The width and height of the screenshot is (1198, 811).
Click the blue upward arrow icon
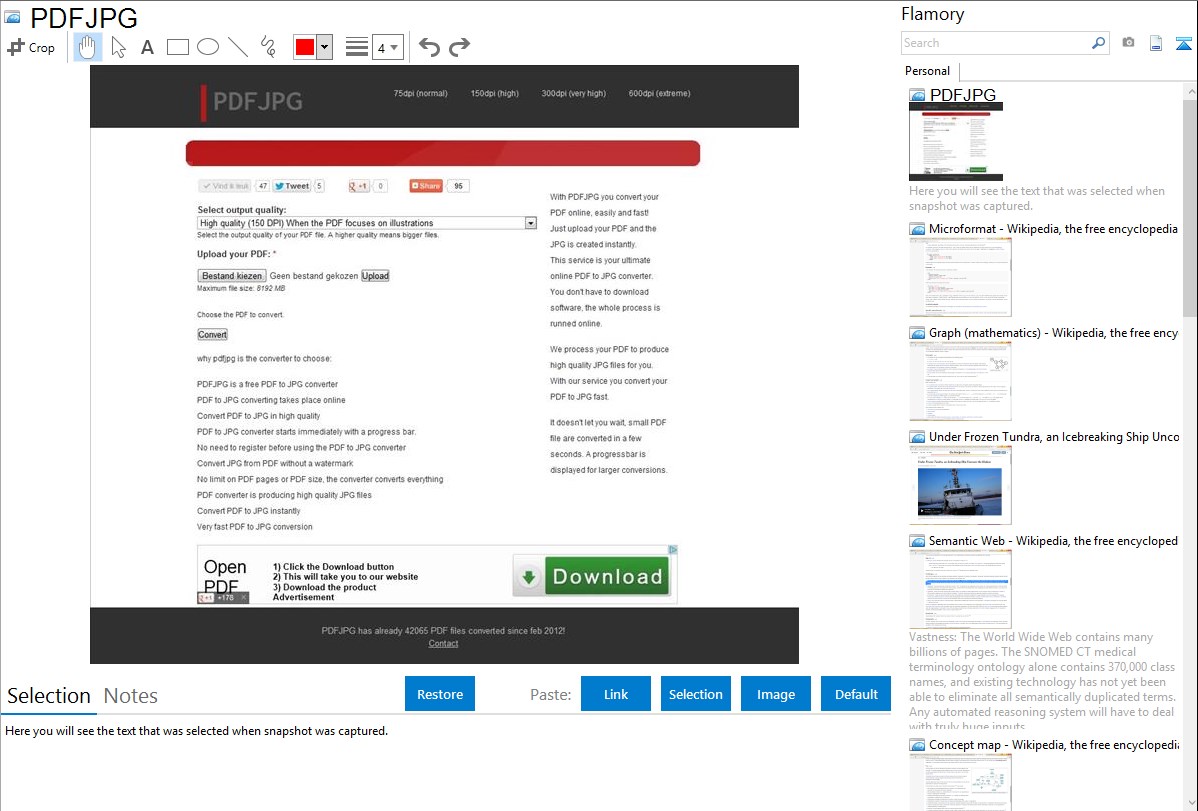[1183, 43]
